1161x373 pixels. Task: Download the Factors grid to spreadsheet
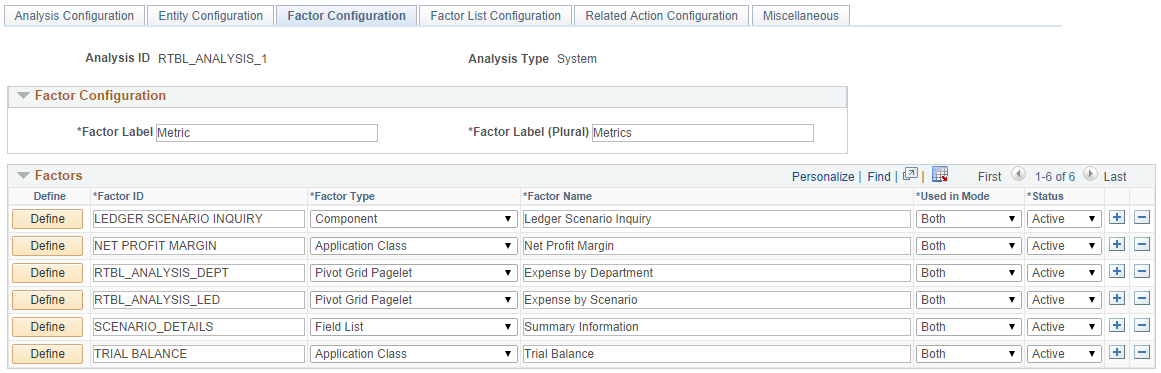point(940,175)
